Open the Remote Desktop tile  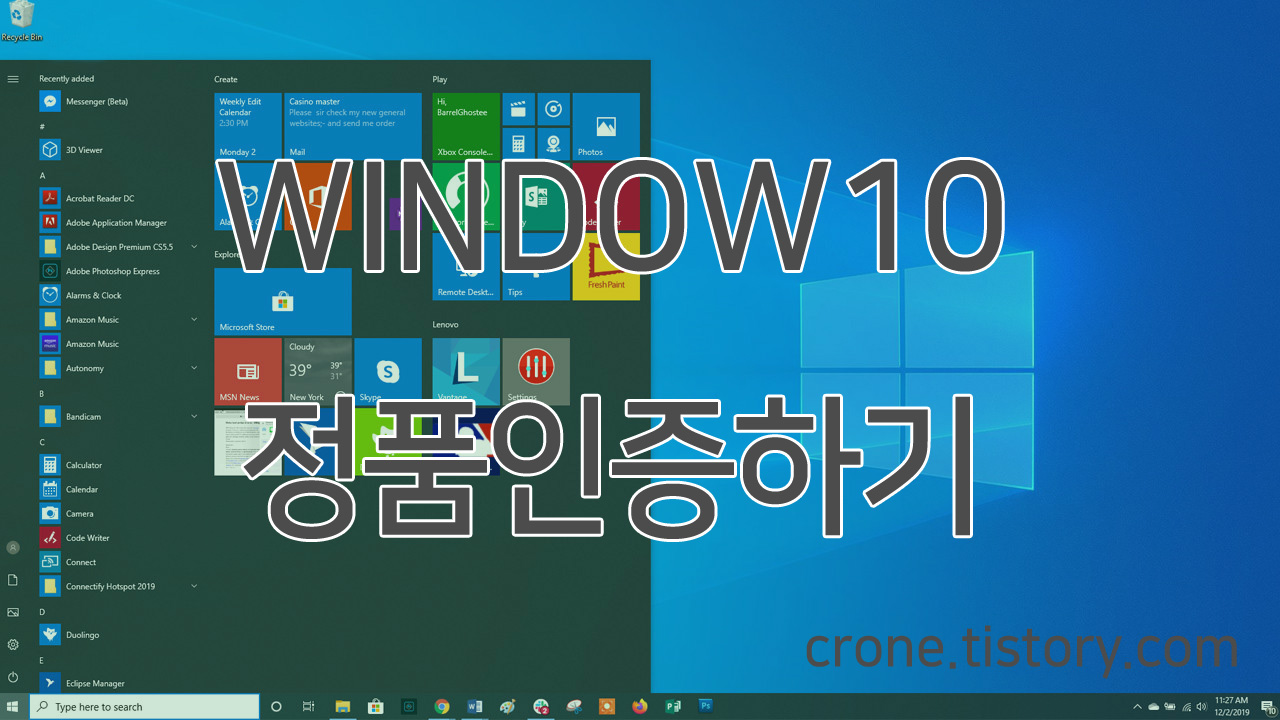pyautogui.click(x=466, y=266)
